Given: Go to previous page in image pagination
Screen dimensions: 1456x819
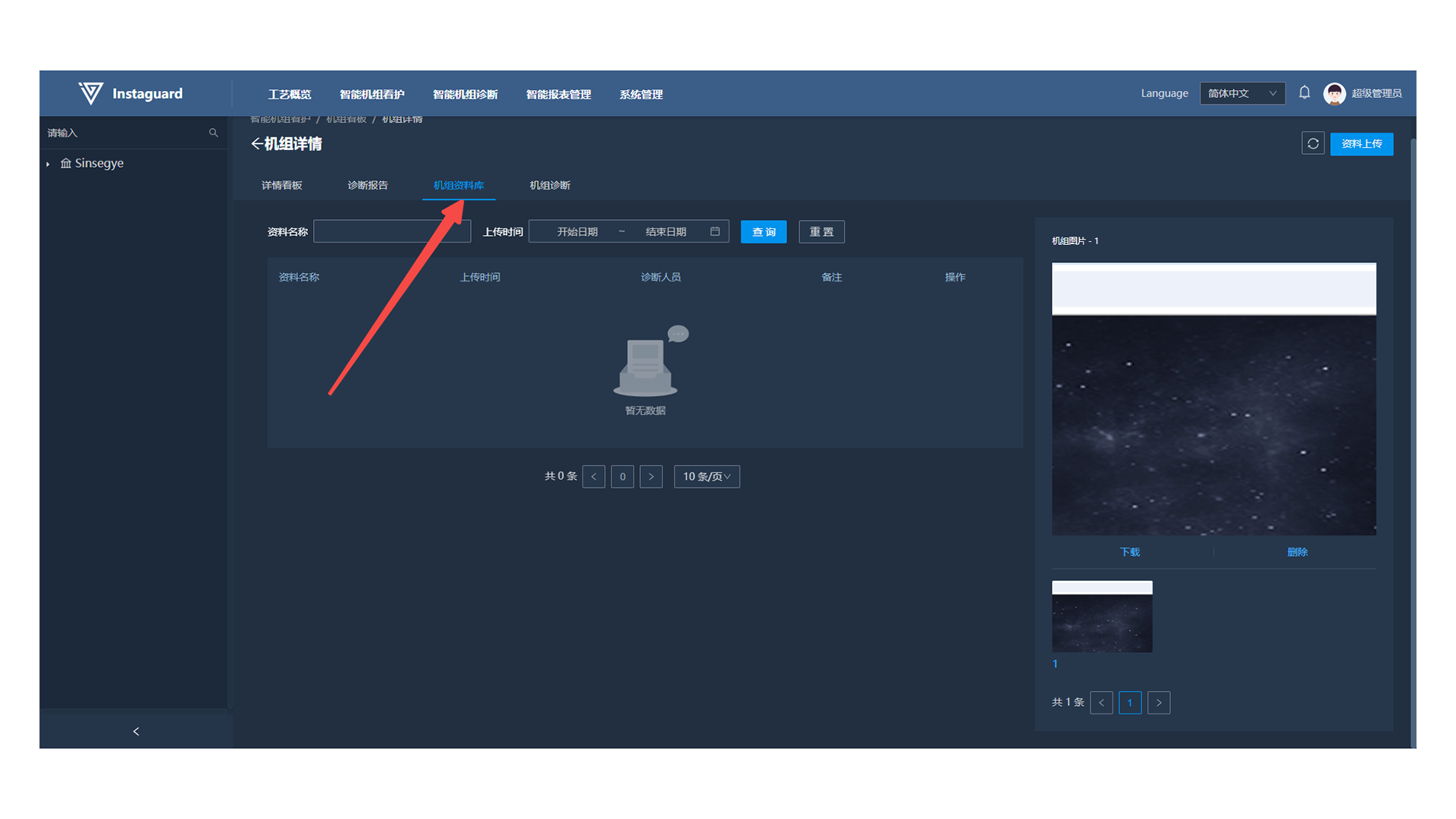Looking at the screenshot, I should click(x=1101, y=702).
